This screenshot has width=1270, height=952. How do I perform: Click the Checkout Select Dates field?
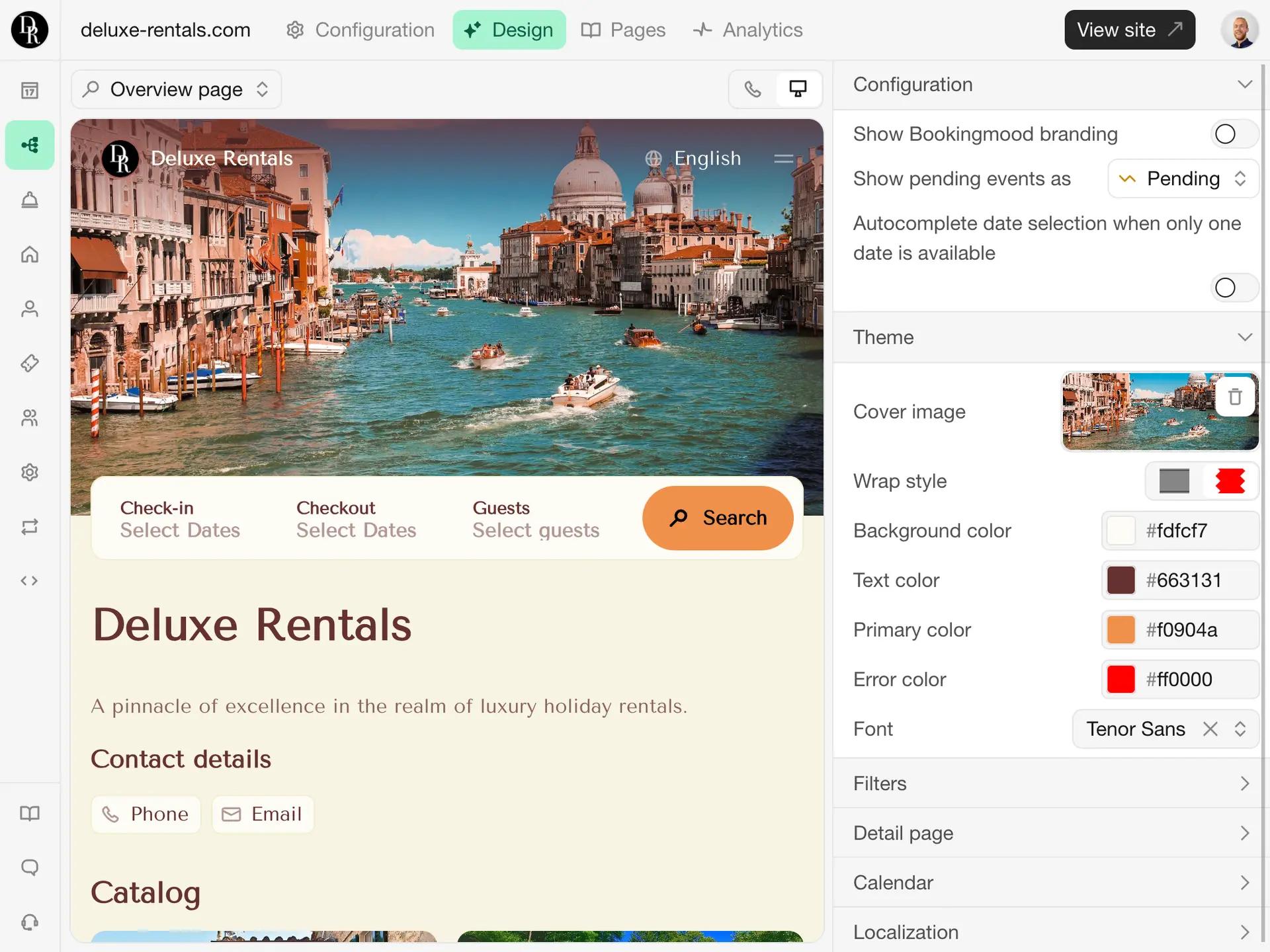[356, 519]
